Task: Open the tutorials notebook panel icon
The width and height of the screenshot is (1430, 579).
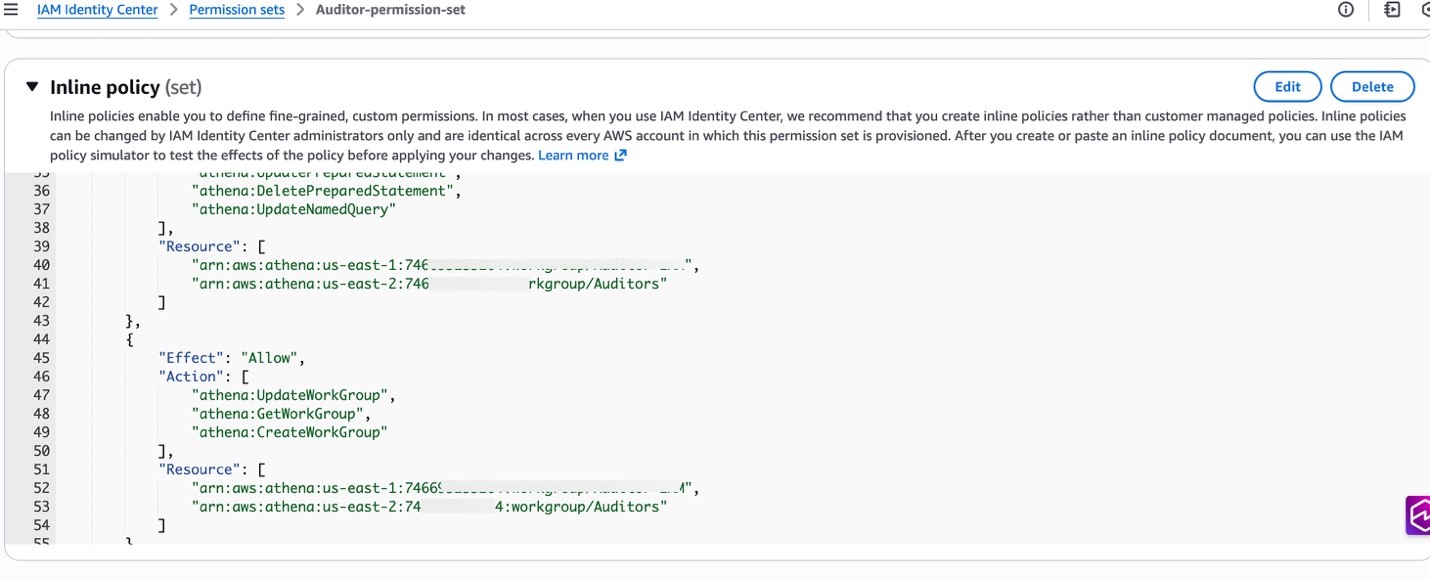Action: pos(1391,10)
